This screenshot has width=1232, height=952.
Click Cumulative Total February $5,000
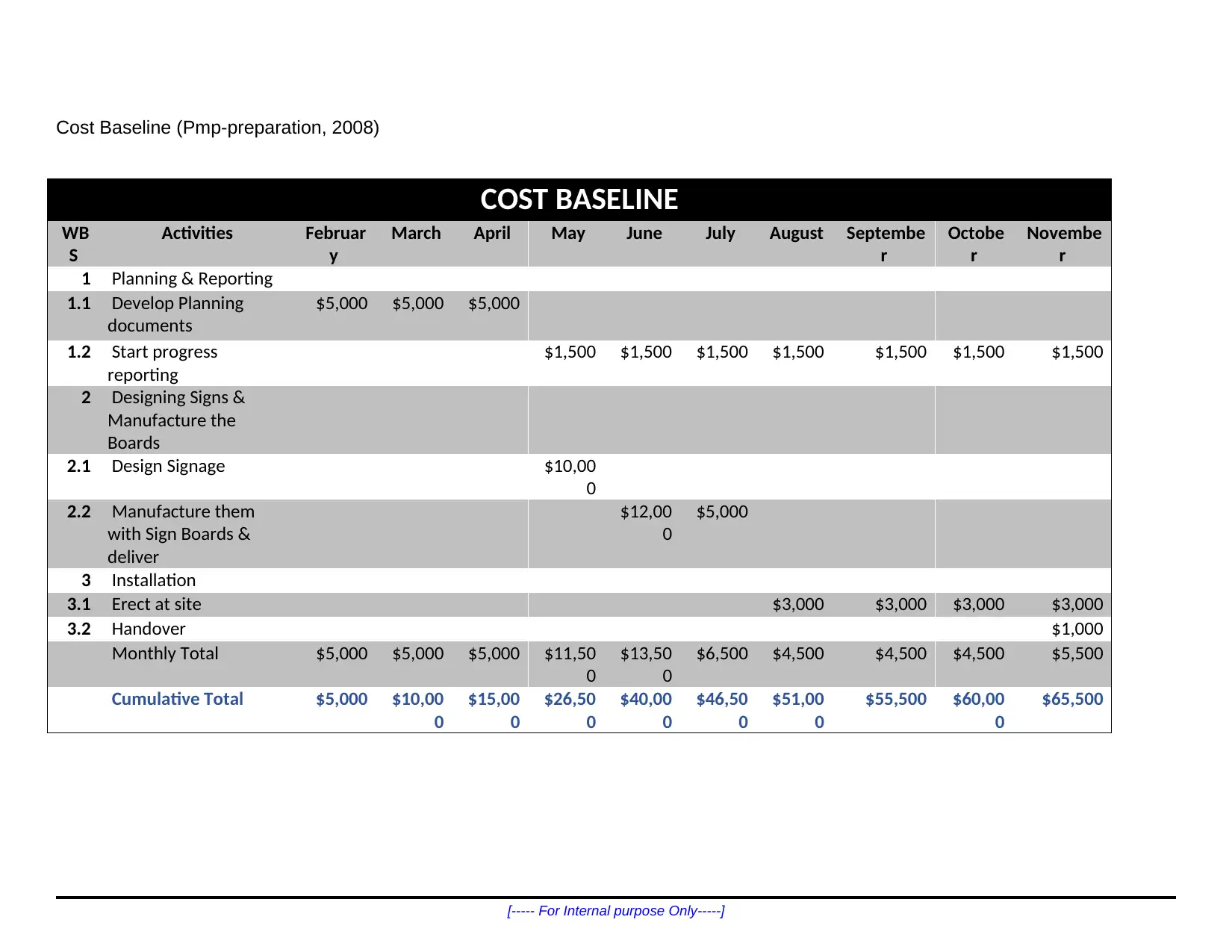pos(342,699)
